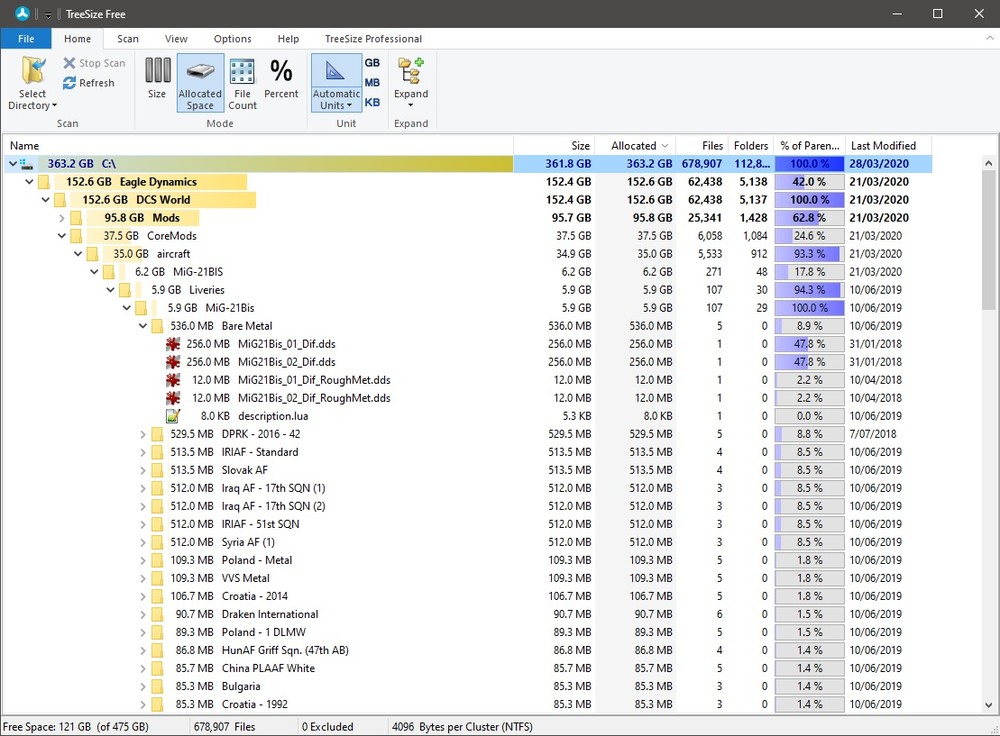Click the vertical scrollbar down arrow
1000x736 pixels.
point(989,705)
